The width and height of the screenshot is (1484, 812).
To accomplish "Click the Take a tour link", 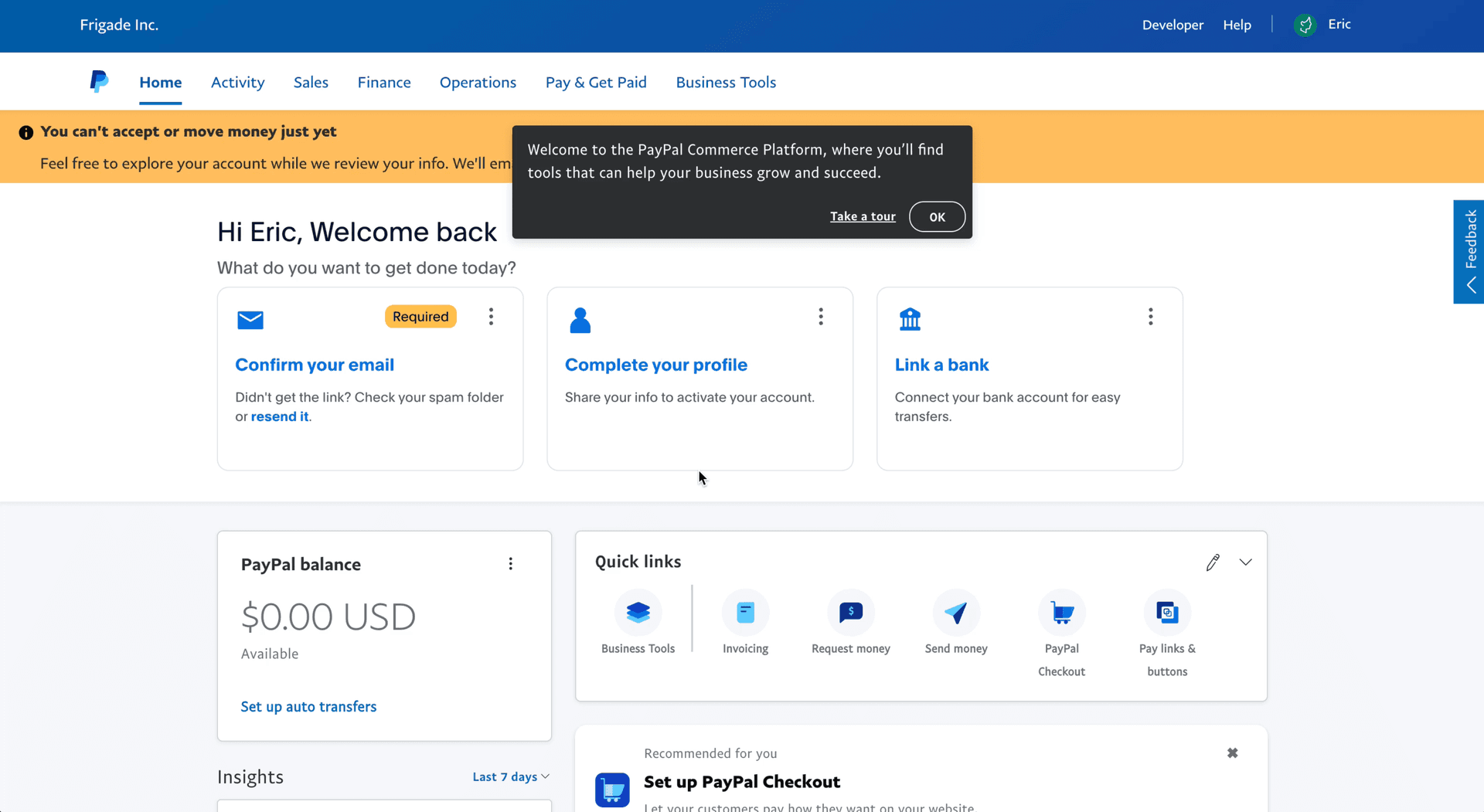I will 863,216.
